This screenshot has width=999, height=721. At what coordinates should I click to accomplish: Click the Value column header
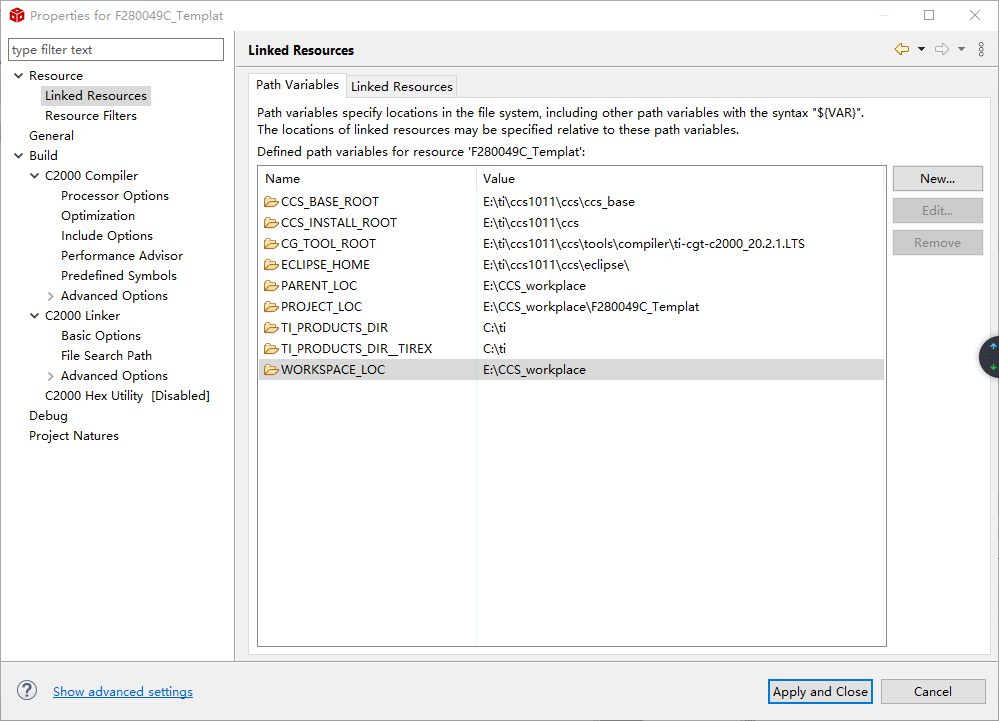(x=680, y=179)
